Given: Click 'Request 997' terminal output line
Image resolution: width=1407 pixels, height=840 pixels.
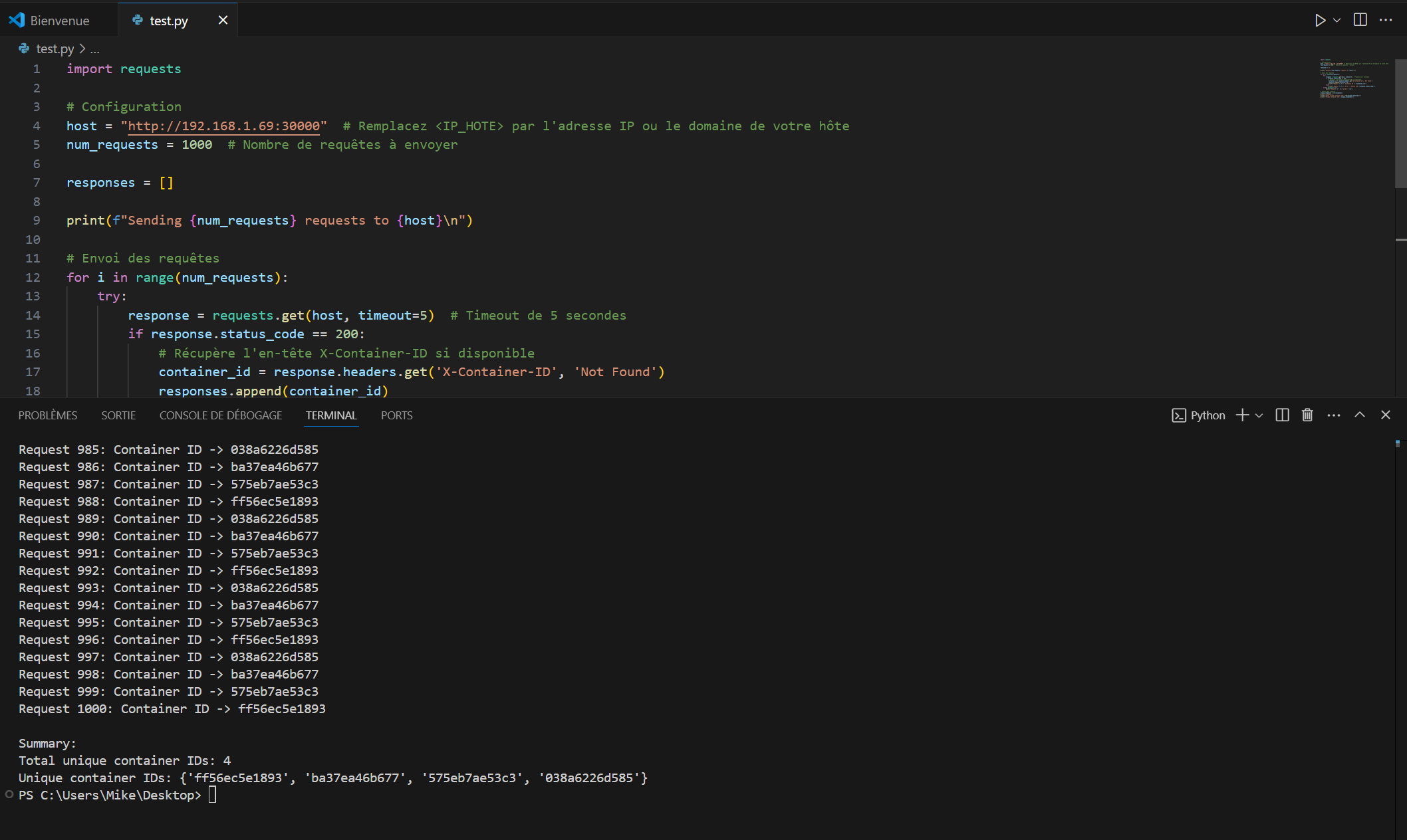Looking at the screenshot, I should [168, 657].
